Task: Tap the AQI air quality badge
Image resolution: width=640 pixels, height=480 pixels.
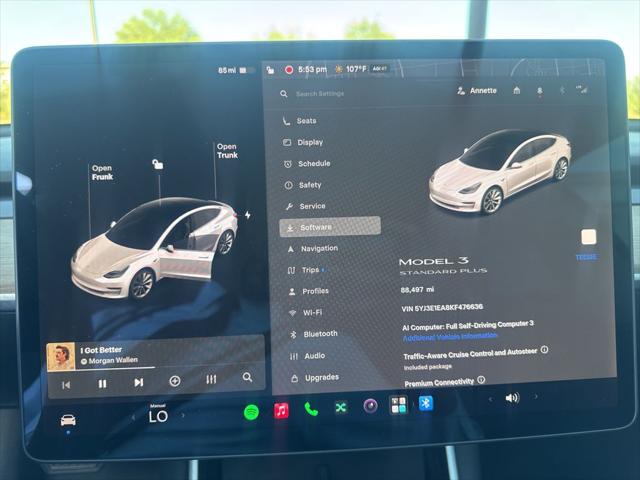Action: [x=380, y=69]
